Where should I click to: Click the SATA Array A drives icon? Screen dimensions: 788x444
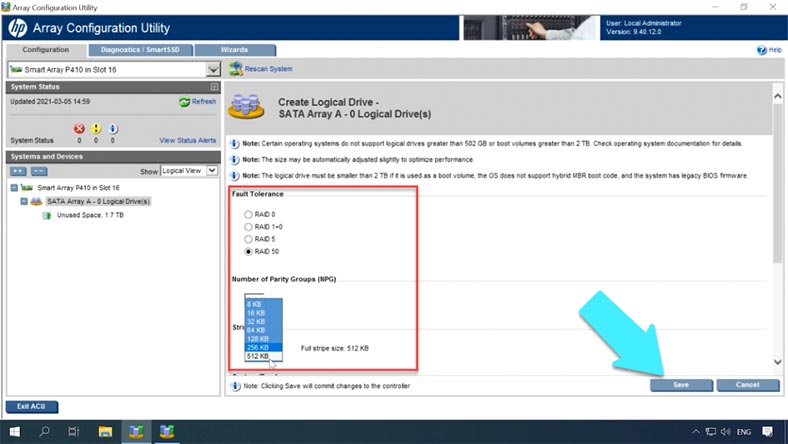[x=36, y=202]
